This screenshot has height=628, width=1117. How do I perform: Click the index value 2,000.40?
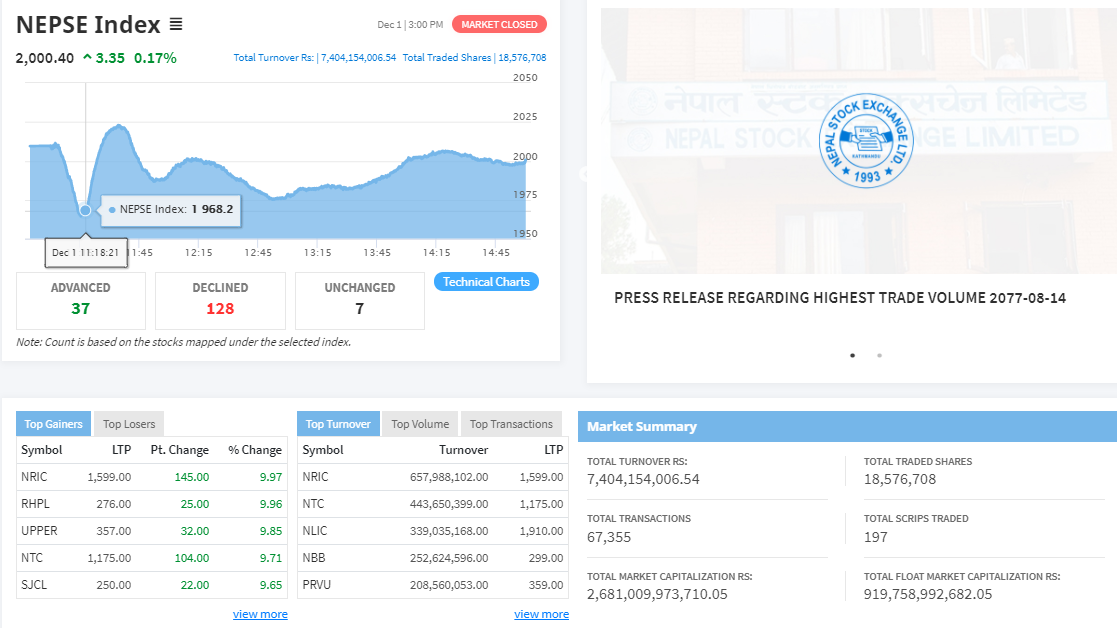pyautogui.click(x=45, y=58)
